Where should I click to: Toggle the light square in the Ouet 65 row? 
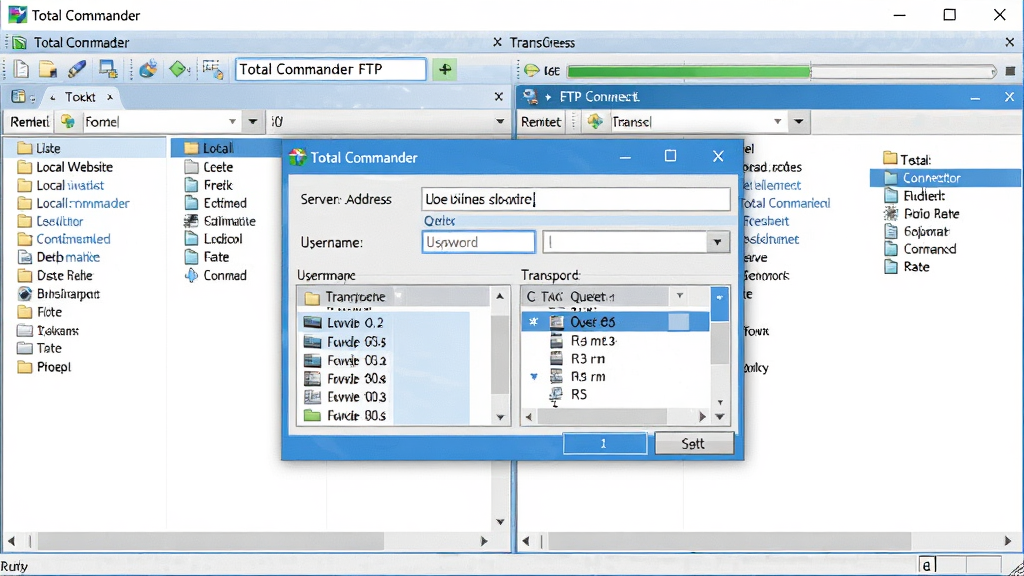pyautogui.click(x=679, y=321)
